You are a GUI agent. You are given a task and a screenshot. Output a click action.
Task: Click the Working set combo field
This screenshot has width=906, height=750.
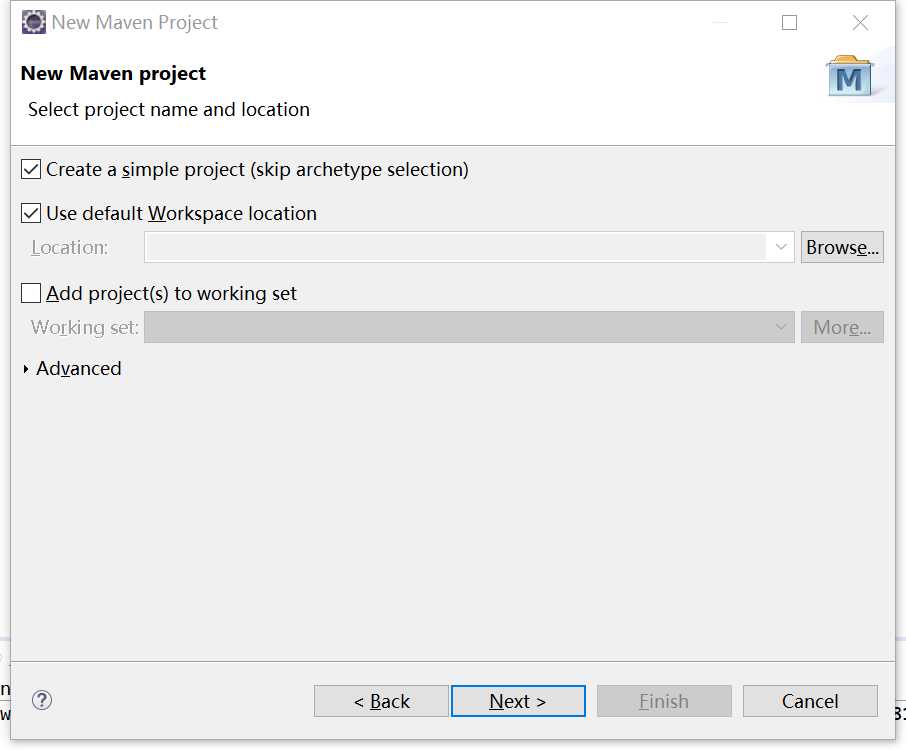click(x=469, y=327)
